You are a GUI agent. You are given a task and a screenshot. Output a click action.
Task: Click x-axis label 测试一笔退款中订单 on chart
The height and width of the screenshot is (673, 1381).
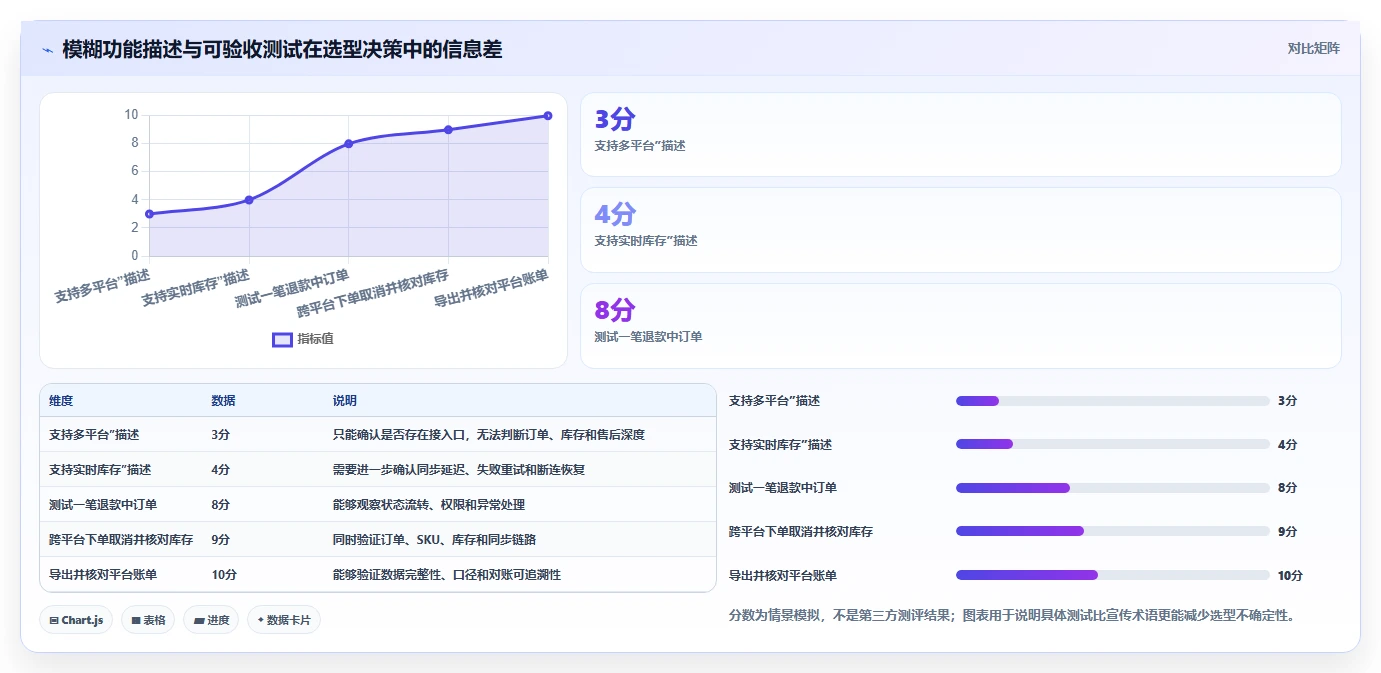(x=292, y=290)
